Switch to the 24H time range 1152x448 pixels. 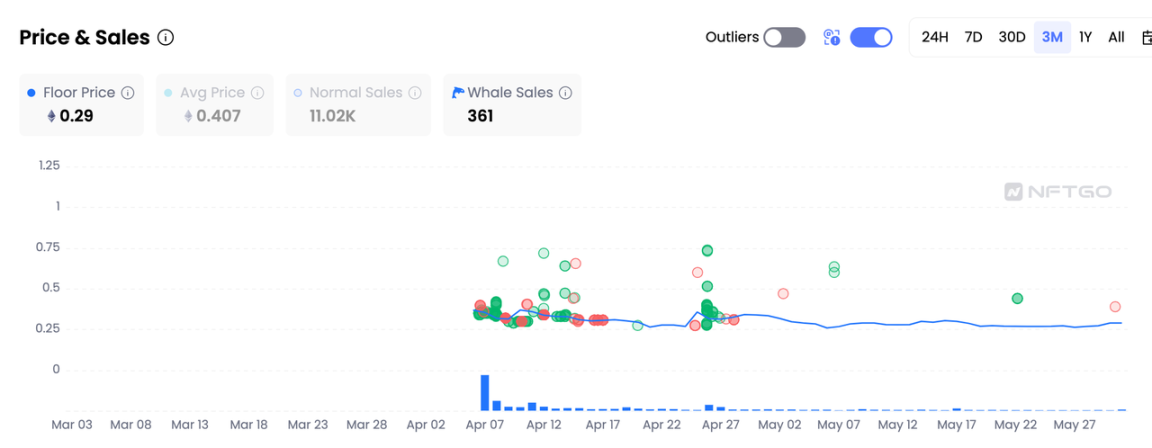tap(934, 38)
